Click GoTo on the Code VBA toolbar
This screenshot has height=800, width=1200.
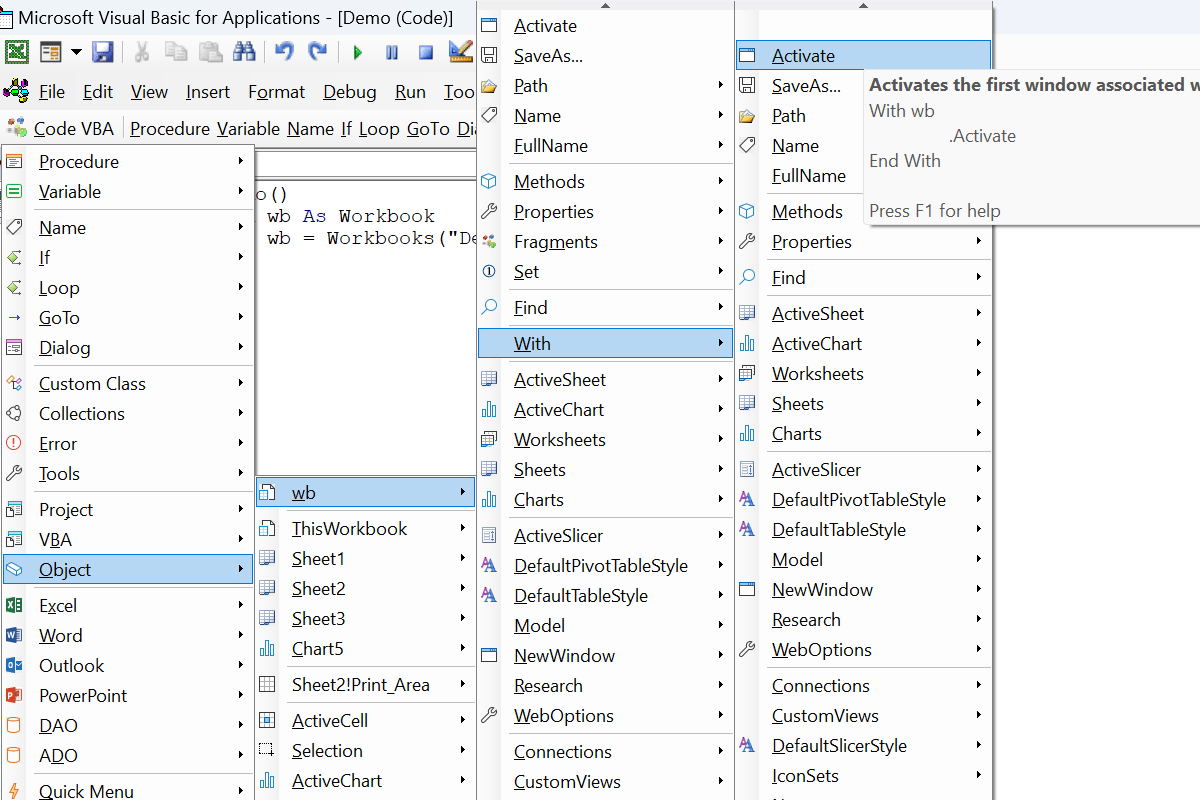point(428,129)
